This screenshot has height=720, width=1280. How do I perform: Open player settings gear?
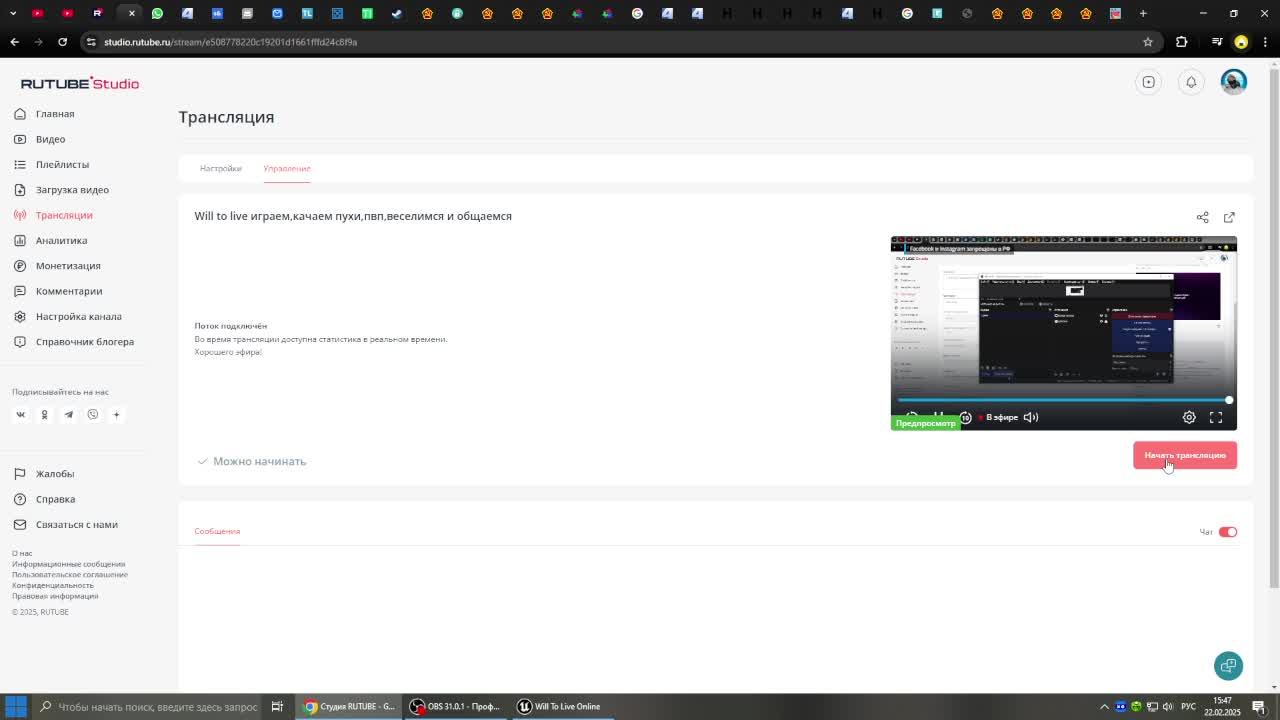click(1189, 417)
